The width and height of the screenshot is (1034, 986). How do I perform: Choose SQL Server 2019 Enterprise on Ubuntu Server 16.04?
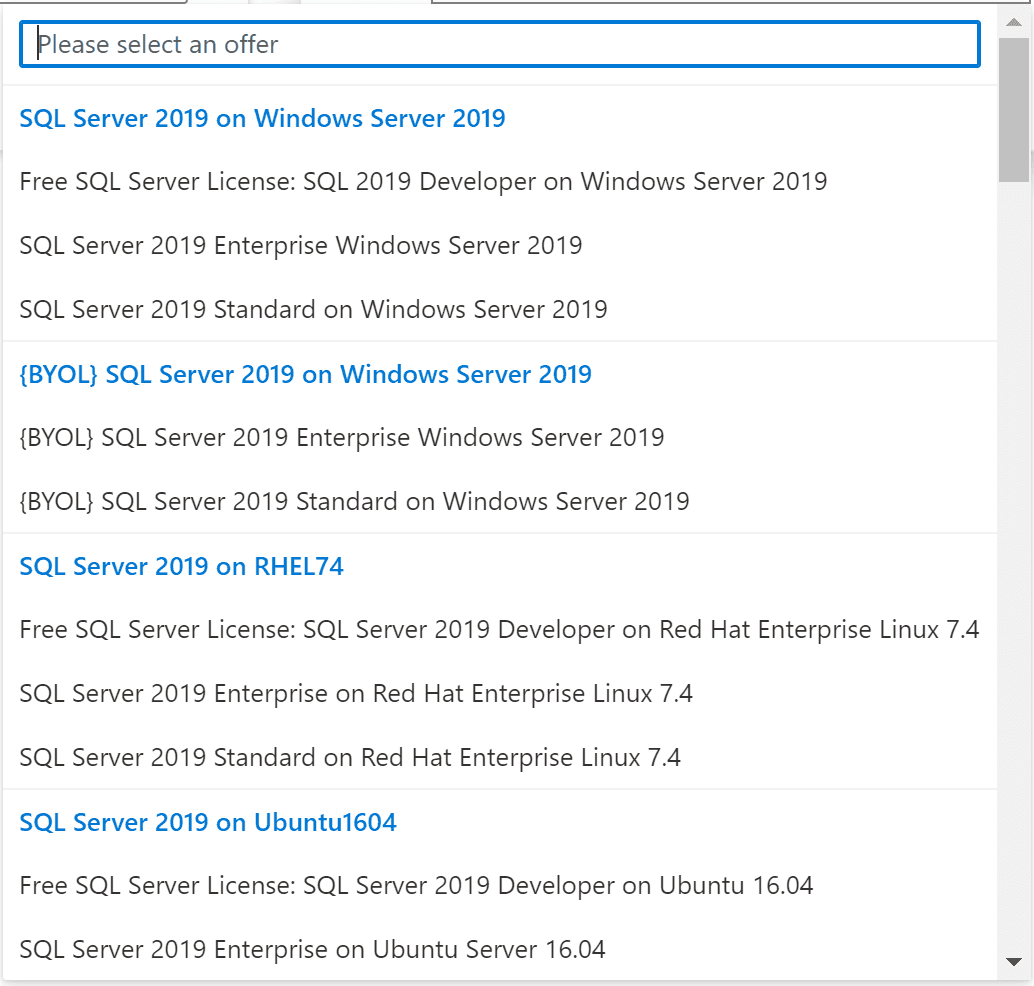click(312, 950)
